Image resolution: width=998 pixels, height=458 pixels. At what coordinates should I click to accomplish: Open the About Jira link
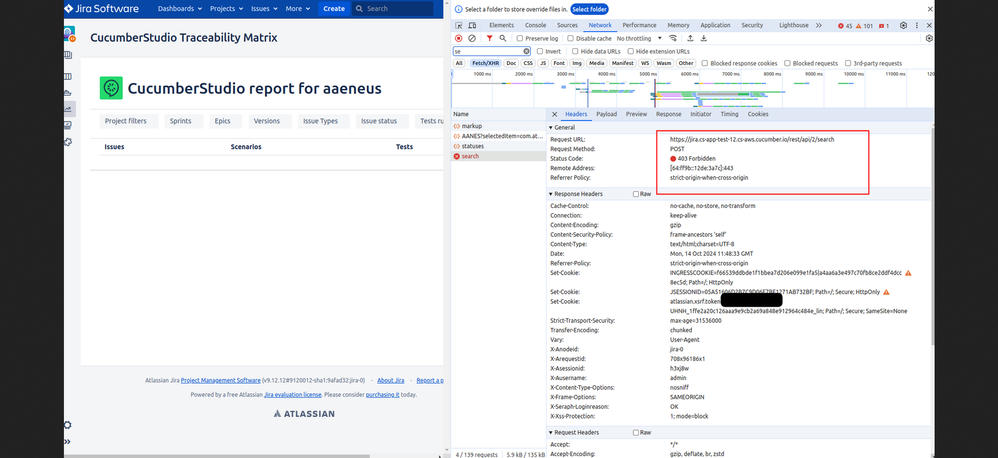[x=390, y=380]
